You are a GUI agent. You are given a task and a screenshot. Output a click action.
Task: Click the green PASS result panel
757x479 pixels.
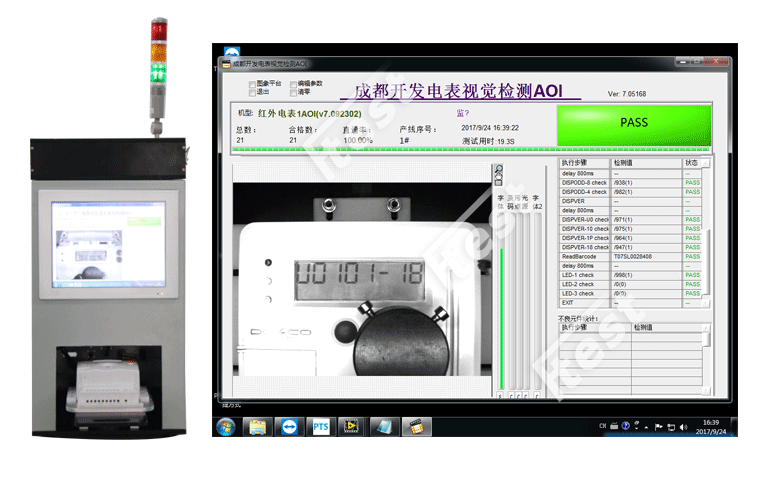pyautogui.click(x=633, y=123)
